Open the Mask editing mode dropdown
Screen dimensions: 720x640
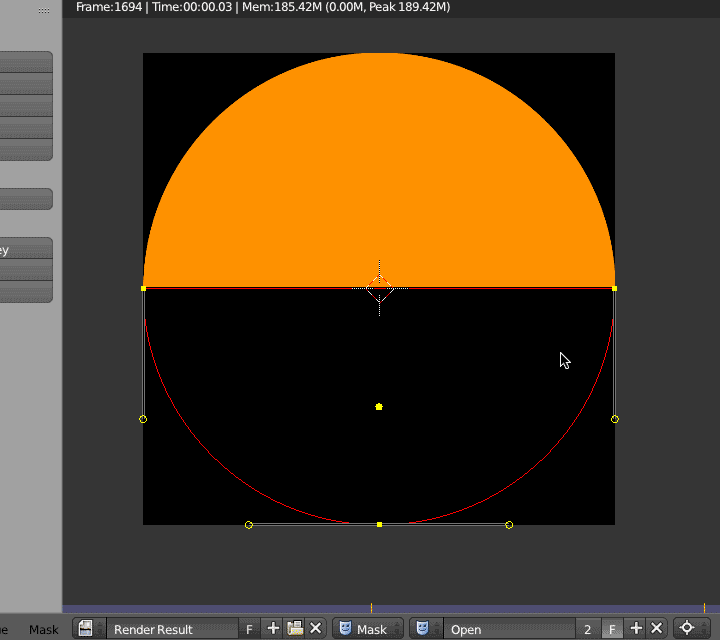click(368, 629)
